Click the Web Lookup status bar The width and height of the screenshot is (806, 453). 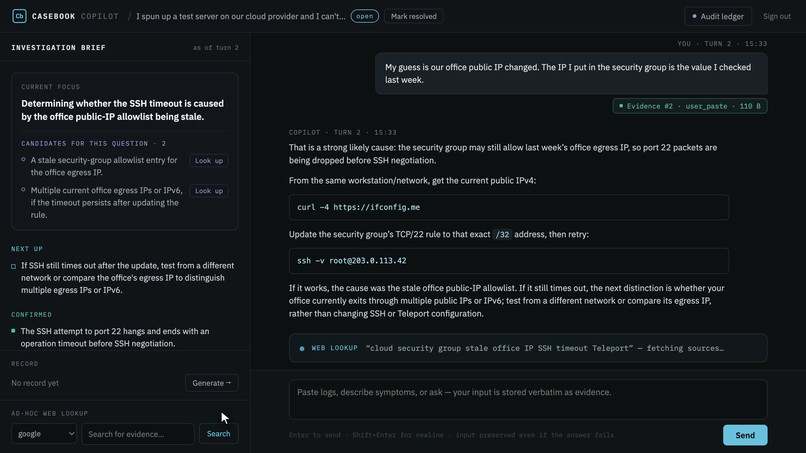[x=528, y=348]
